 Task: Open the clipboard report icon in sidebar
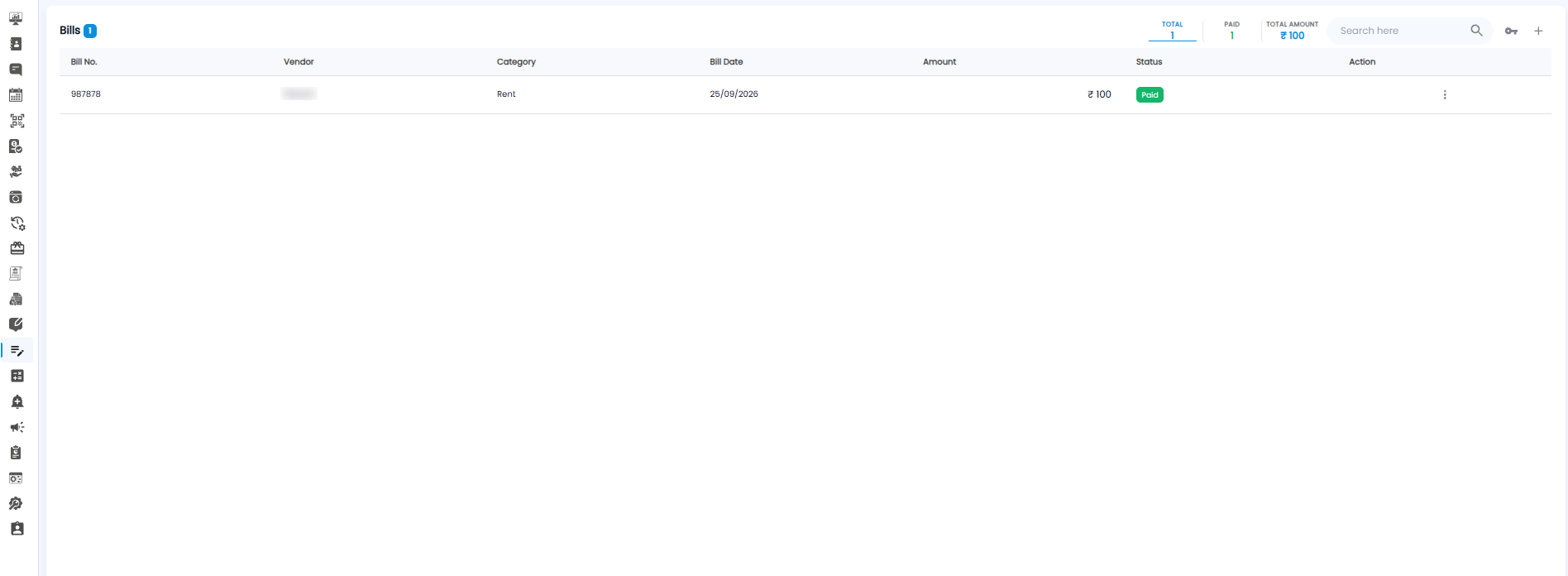(x=16, y=453)
